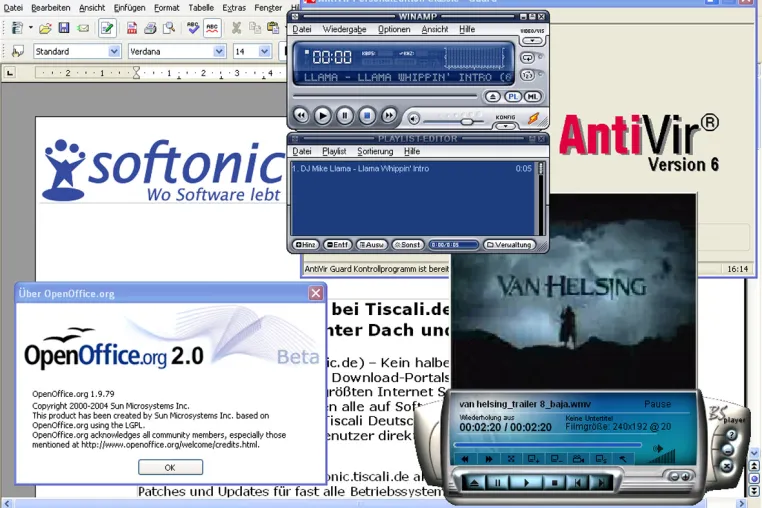
Task: Click the Winamp seek bar
Action: [385, 96]
